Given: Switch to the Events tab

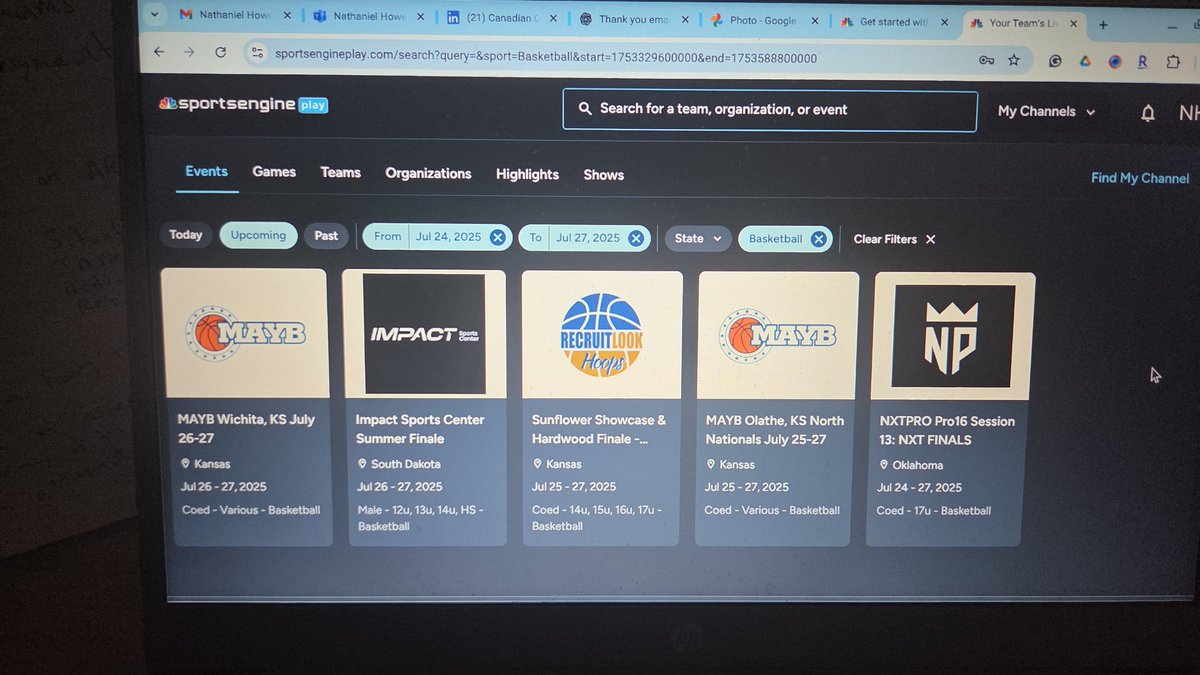Looking at the screenshot, I should [207, 171].
